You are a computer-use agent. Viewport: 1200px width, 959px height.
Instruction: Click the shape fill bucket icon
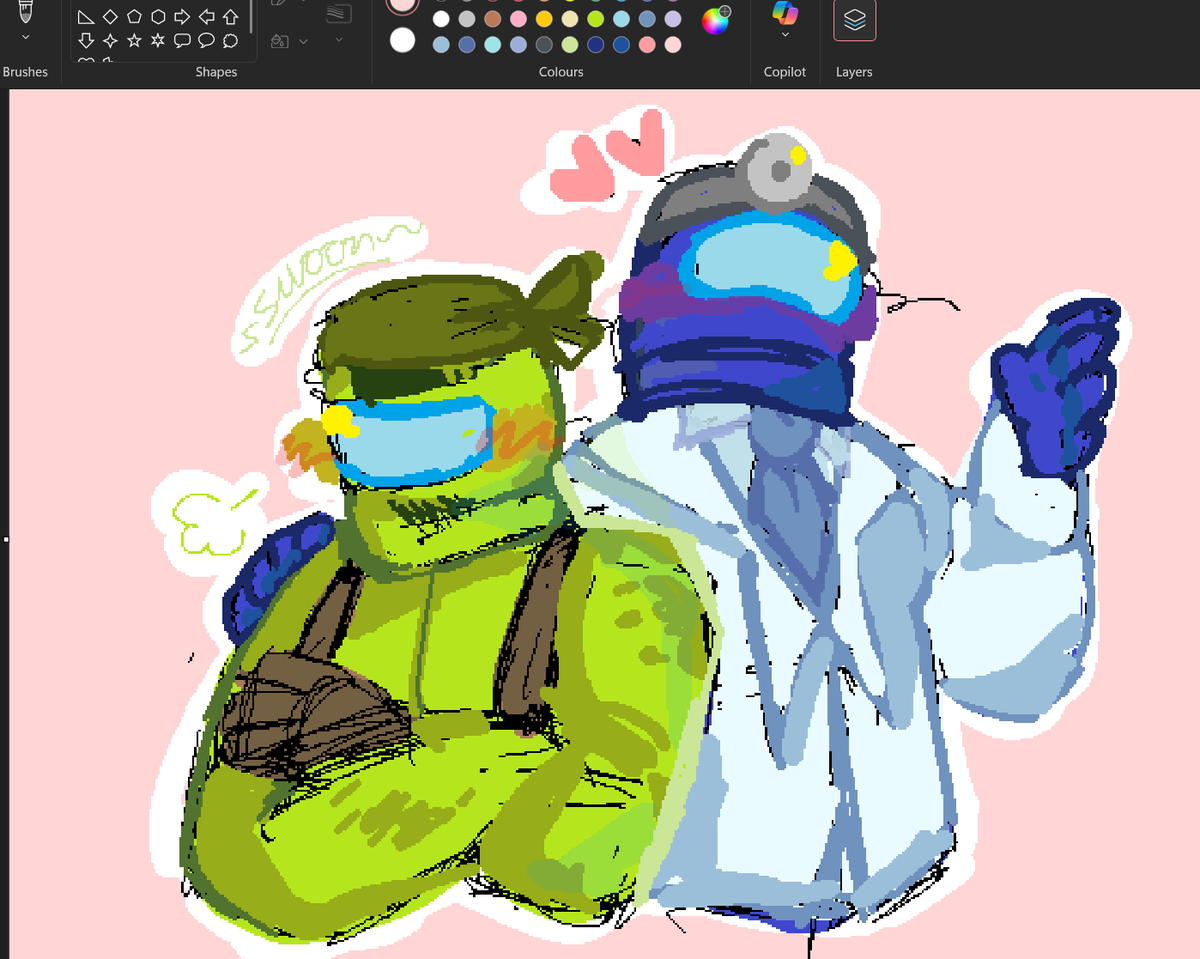[x=280, y=41]
